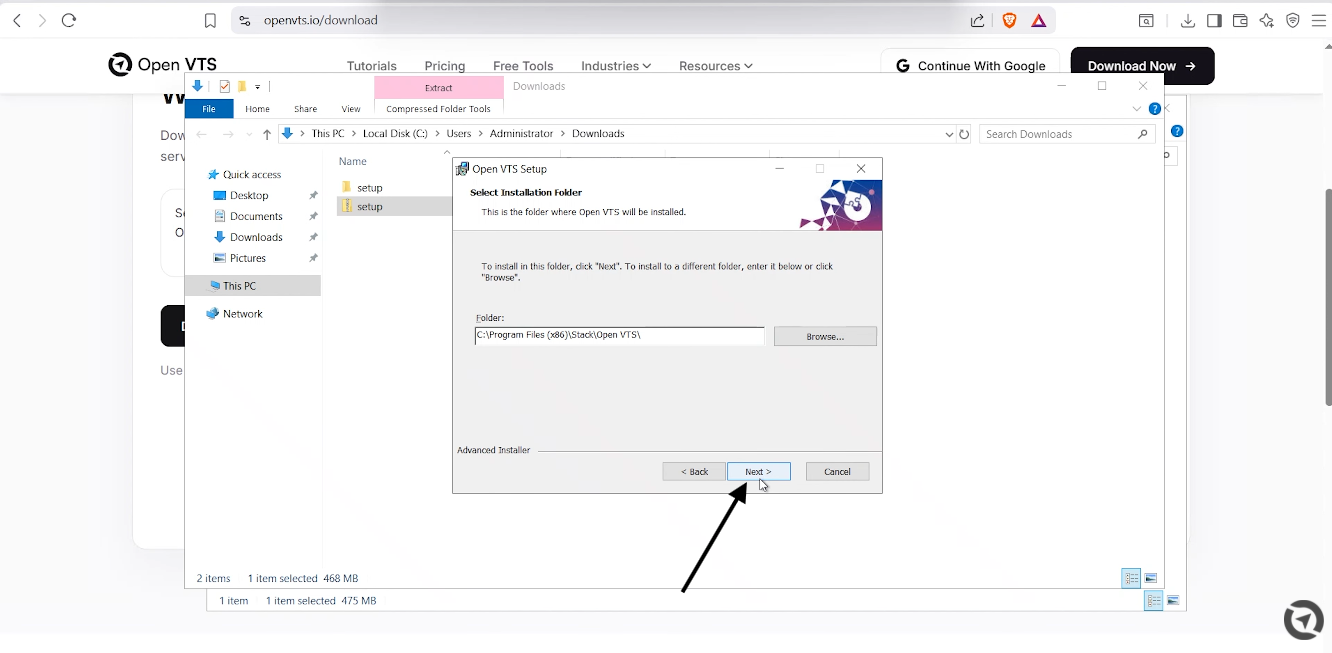1332x653 pixels.
Task: Click Next in the Open VTS Setup
Action: [758, 471]
